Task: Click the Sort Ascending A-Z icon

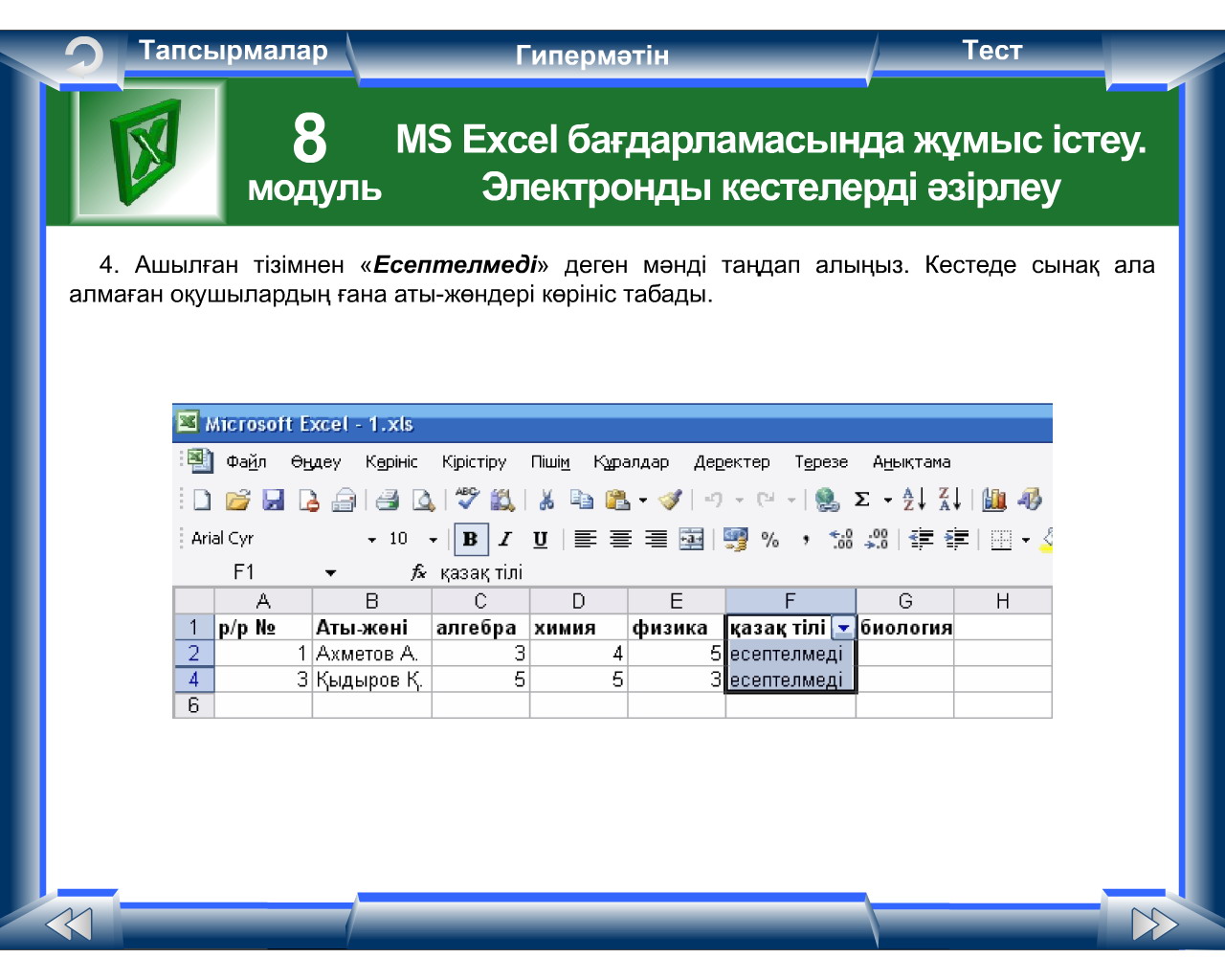Action: (914, 499)
